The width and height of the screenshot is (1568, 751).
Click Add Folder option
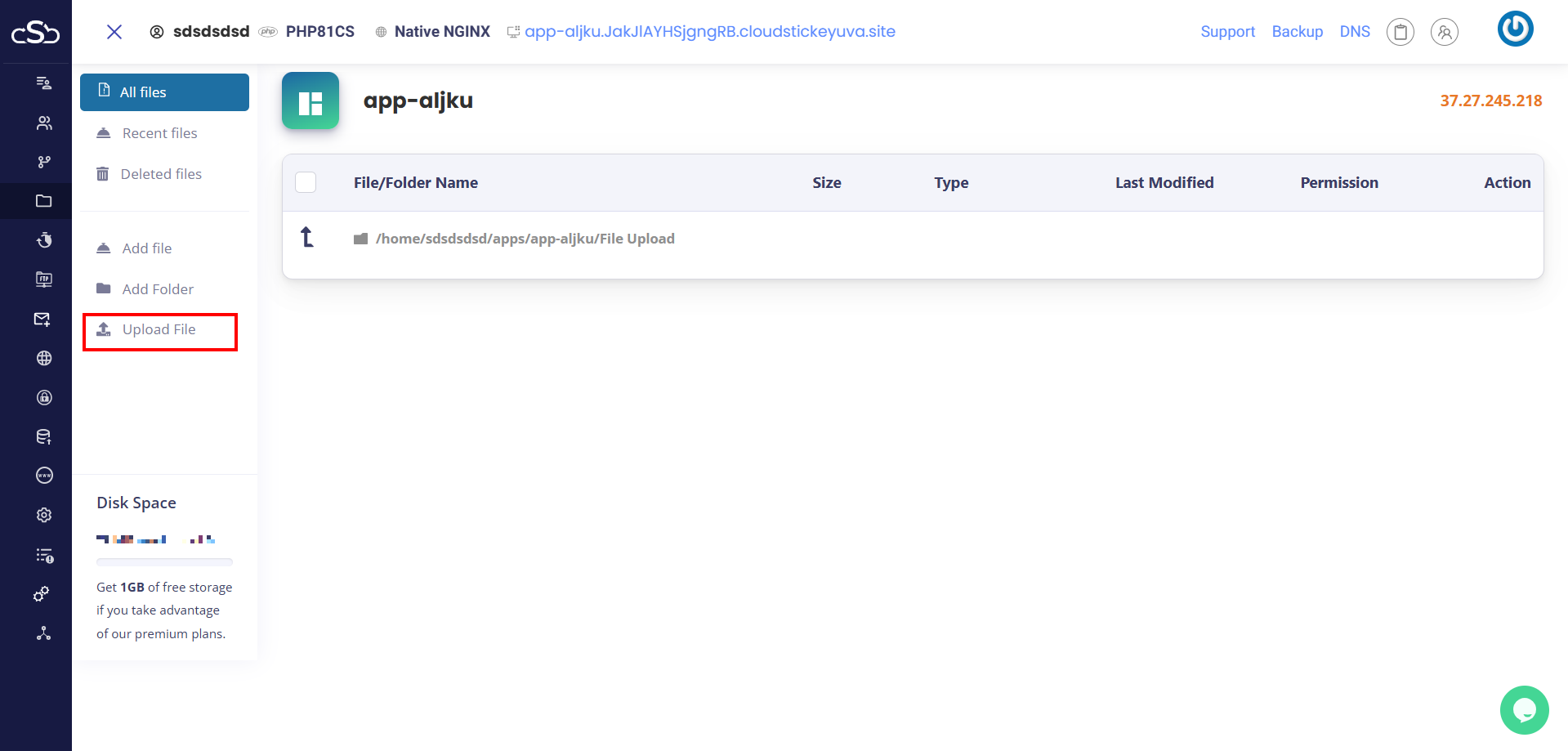(158, 289)
